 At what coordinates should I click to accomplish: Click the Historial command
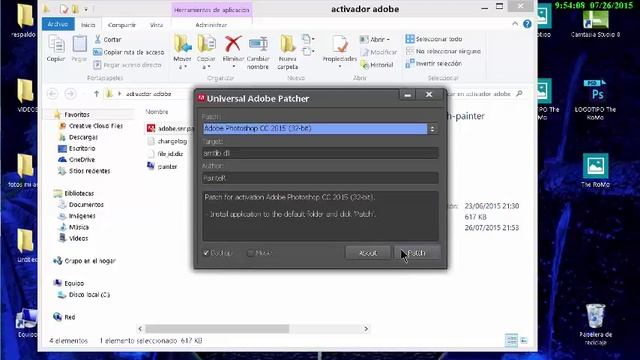[x=377, y=65]
